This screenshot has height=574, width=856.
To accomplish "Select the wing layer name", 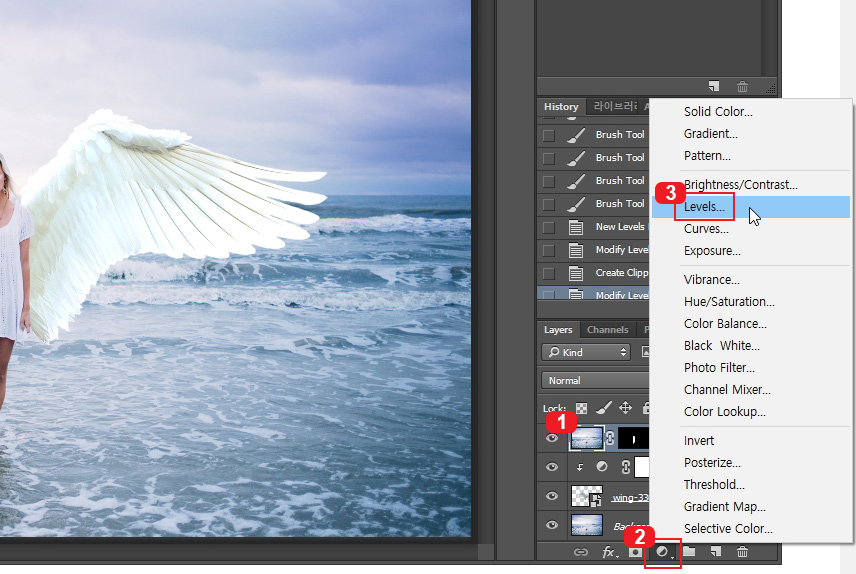I will (x=630, y=498).
